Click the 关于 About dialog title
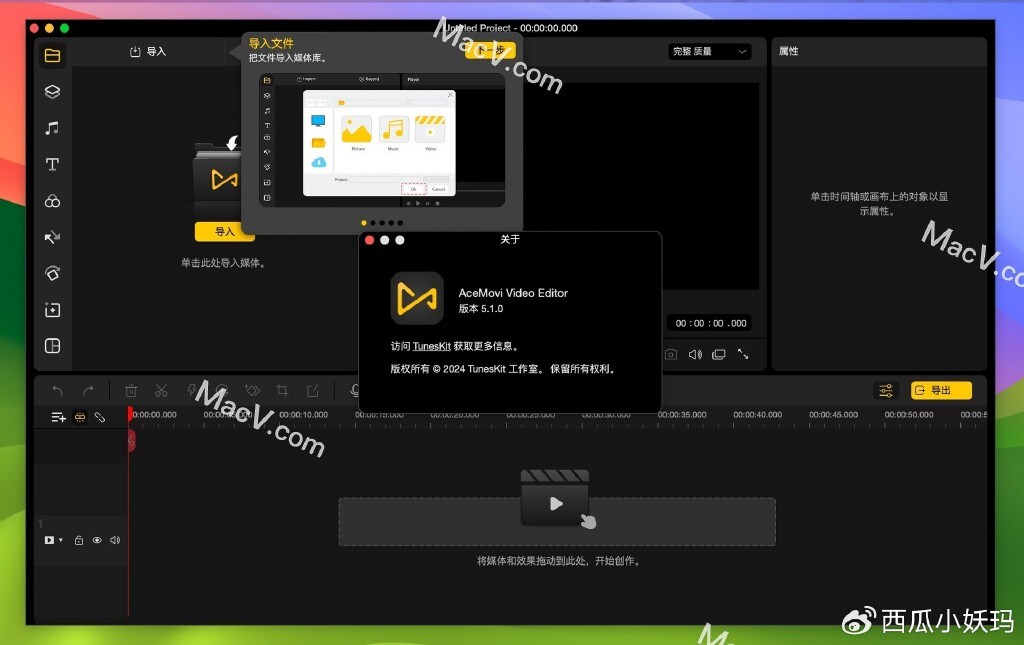Image resolution: width=1024 pixels, height=645 pixels. point(510,240)
